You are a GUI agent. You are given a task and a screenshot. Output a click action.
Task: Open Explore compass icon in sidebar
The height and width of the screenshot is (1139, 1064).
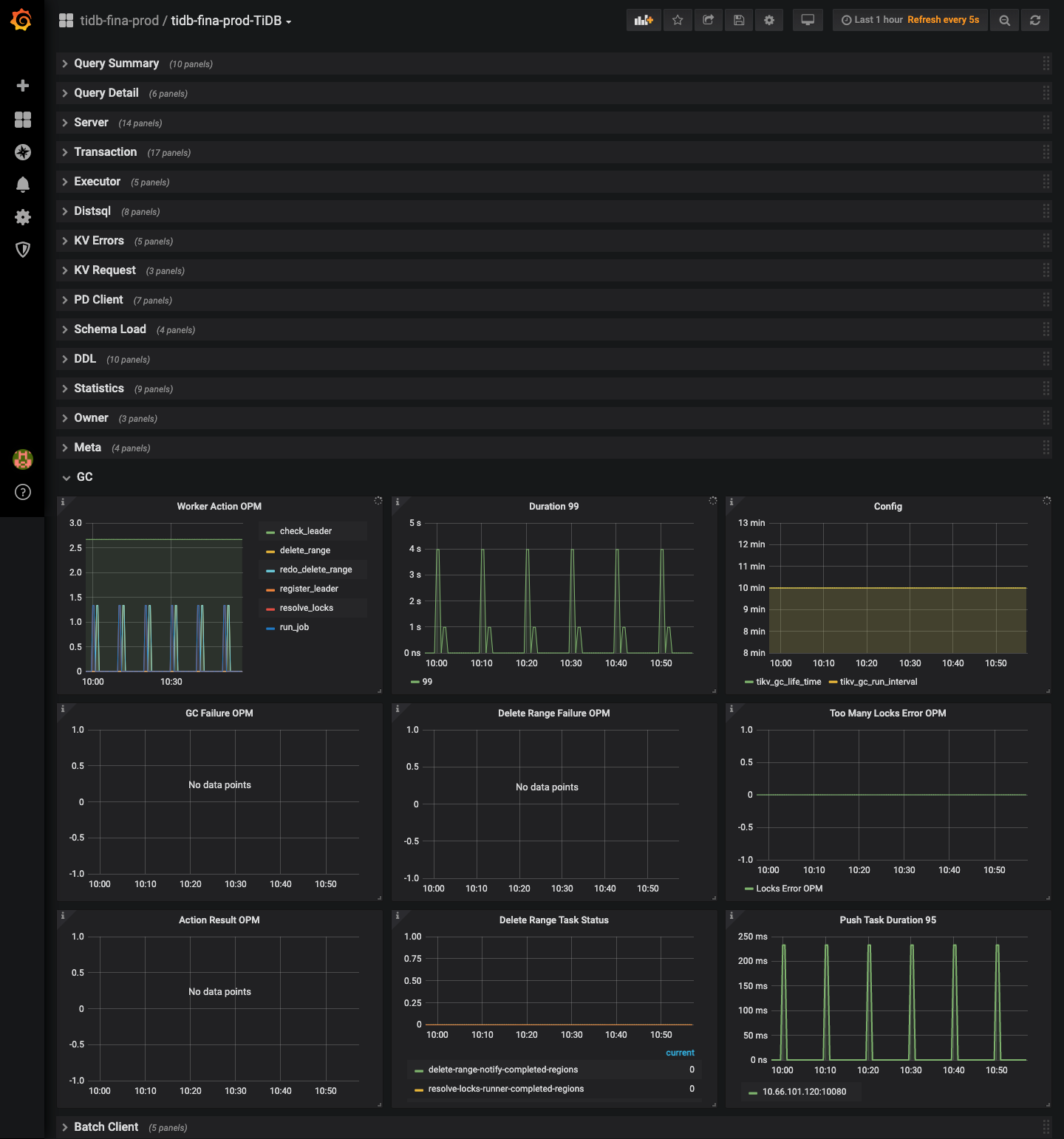pyautogui.click(x=23, y=152)
